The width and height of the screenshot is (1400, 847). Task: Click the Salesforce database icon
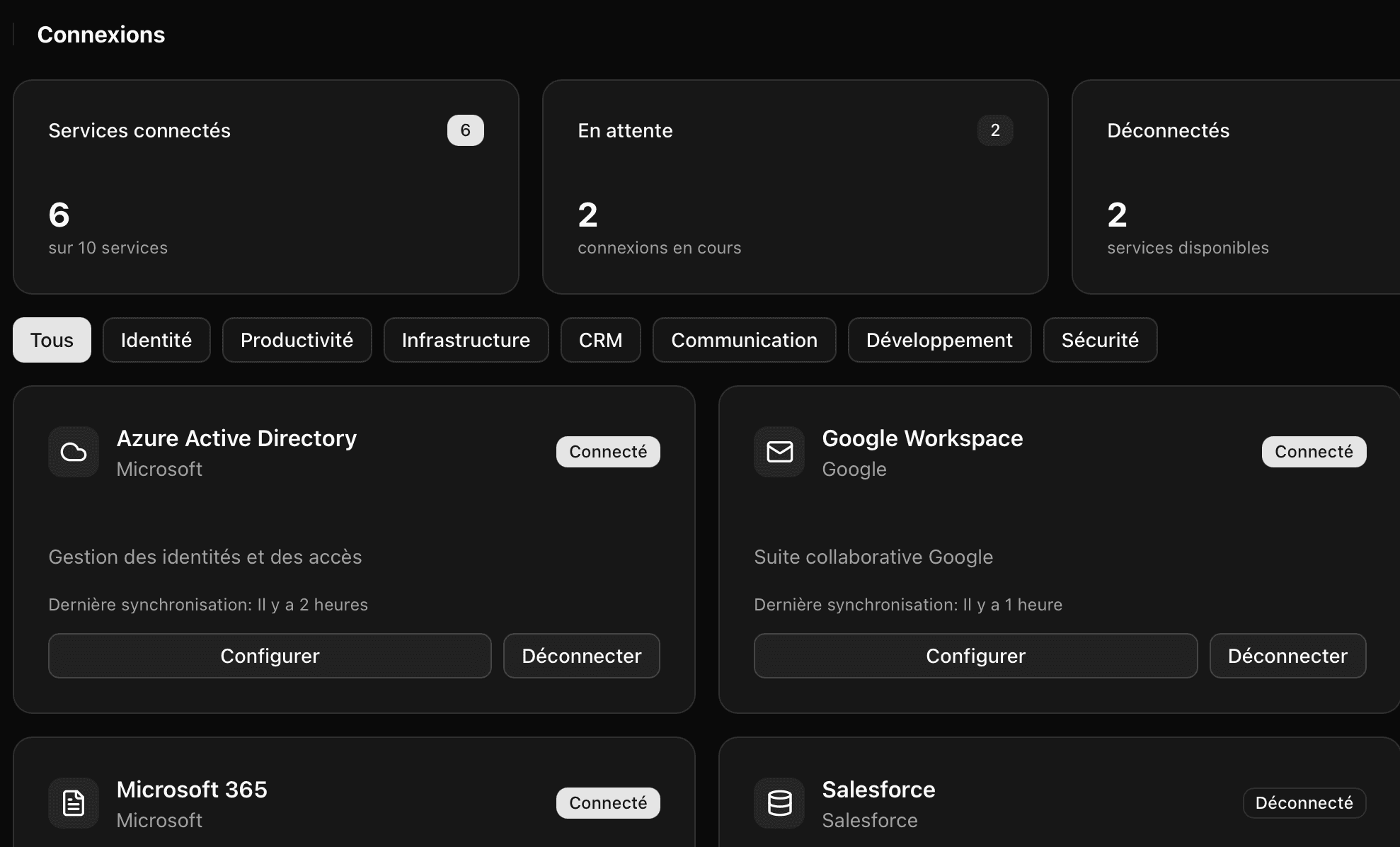(779, 803)
